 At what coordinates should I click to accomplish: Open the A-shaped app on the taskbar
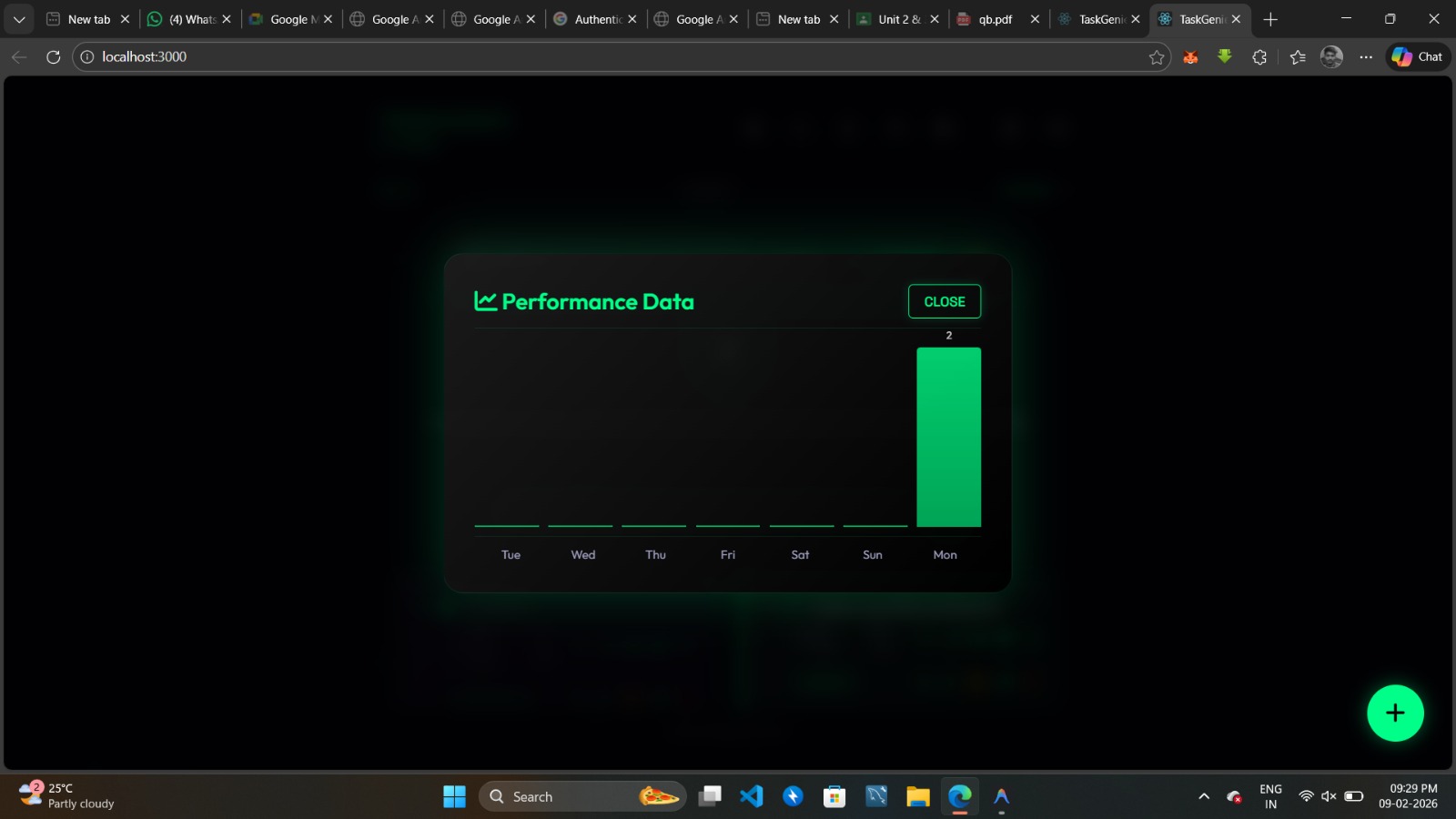[1002, 796]
